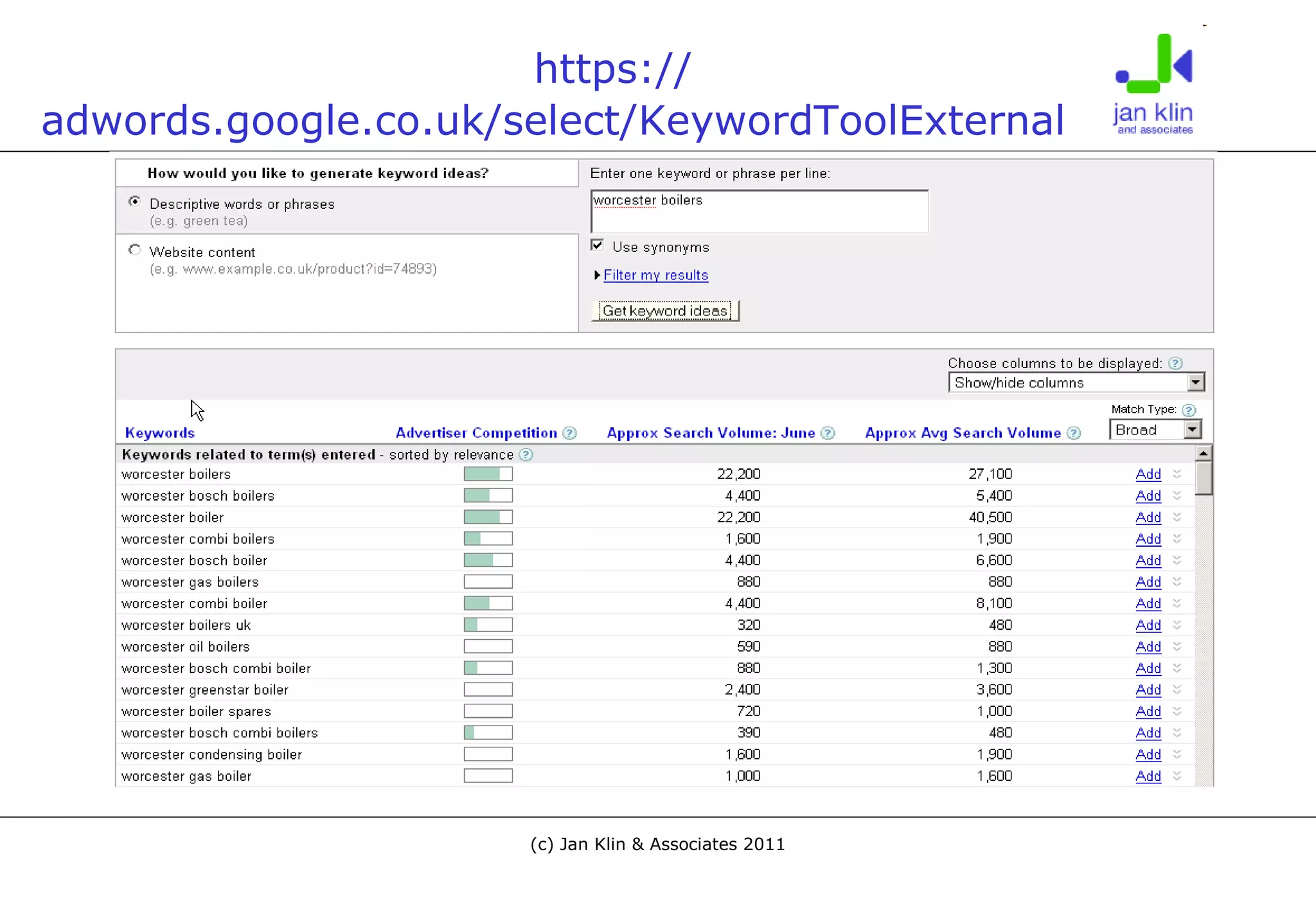
Task: Open chevron menu in worcester boiler spares row
Action: point(1177,711)
